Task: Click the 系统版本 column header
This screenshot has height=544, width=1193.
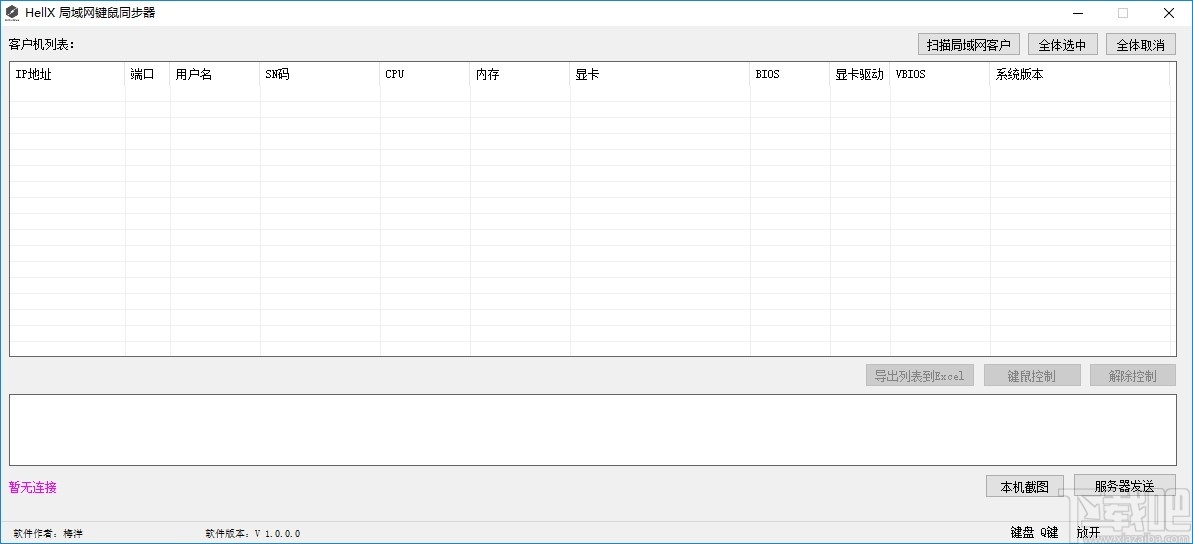Action: click(1080, 75)
